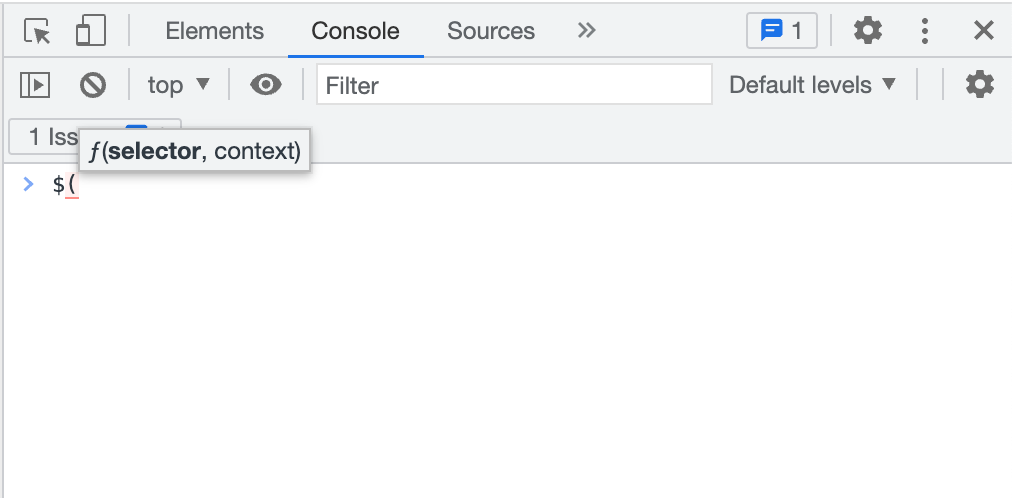The width and height of the screenshot is (1012, 498).
Task: Click the selector, context signature tooltip
Action: (x=195, y=152)
